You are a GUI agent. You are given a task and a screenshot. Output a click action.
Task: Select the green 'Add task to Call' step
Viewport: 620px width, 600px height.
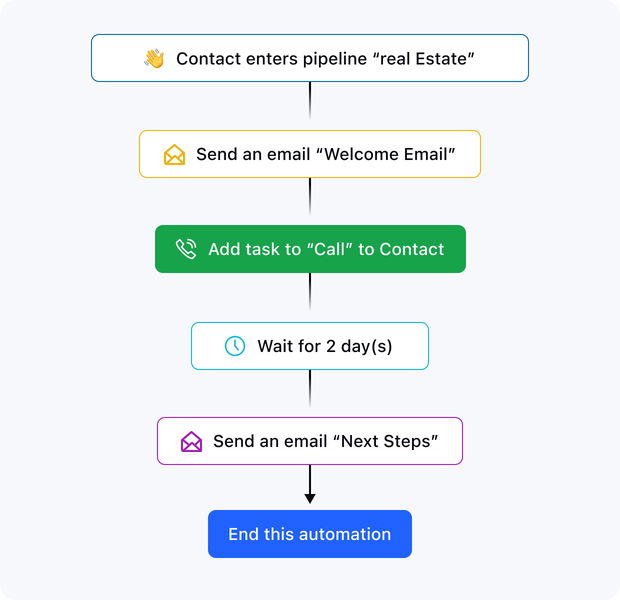tap(310, 249)
